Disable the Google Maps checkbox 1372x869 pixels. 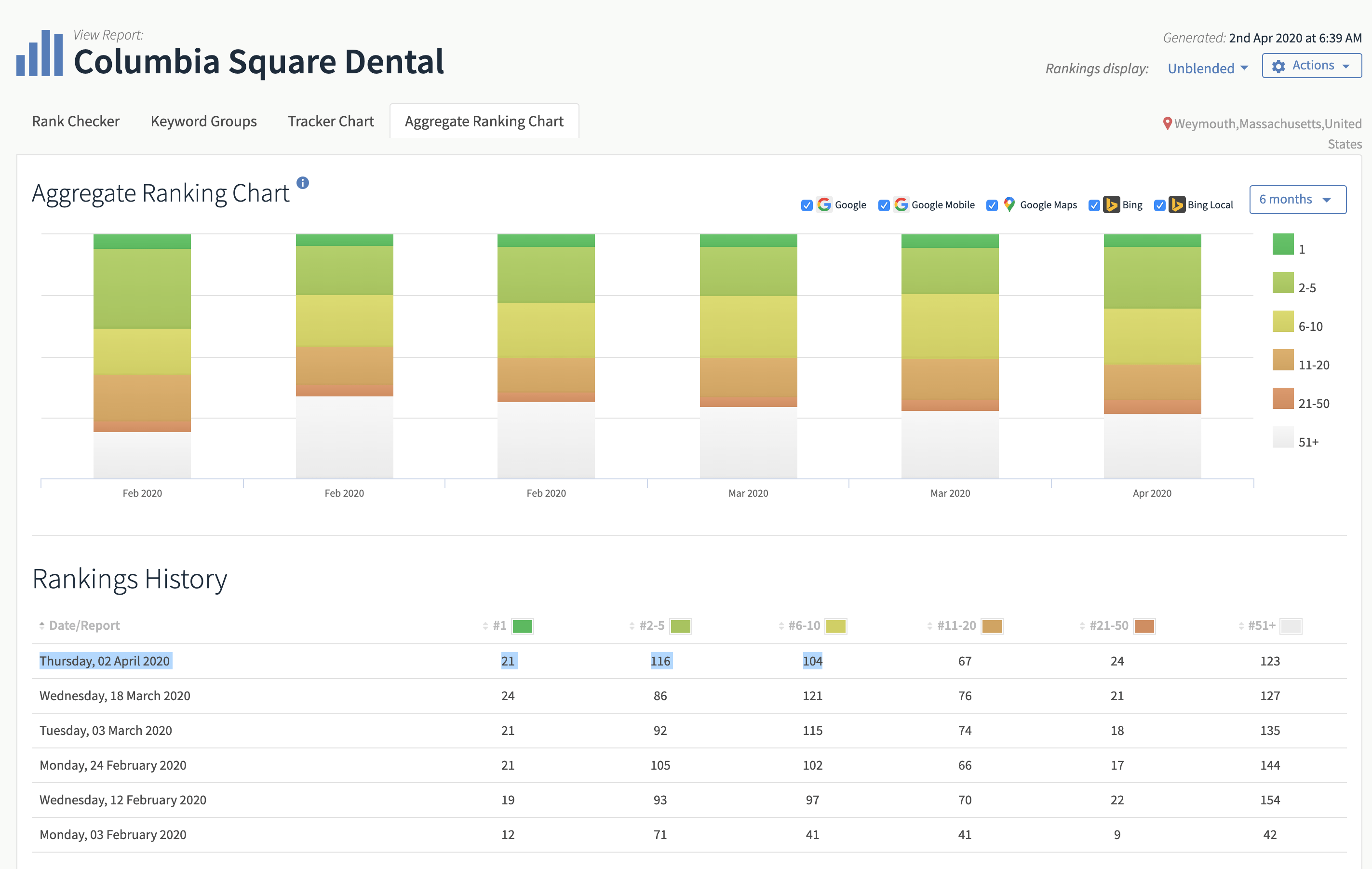point(991,205)
